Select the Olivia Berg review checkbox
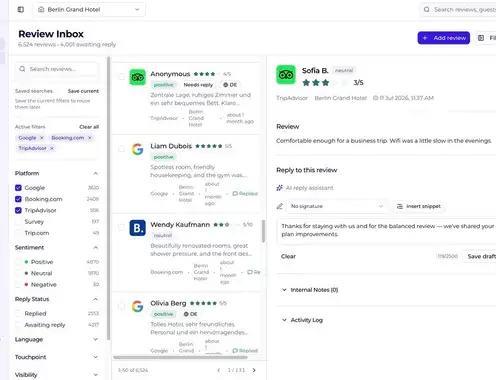 (122, 306)
